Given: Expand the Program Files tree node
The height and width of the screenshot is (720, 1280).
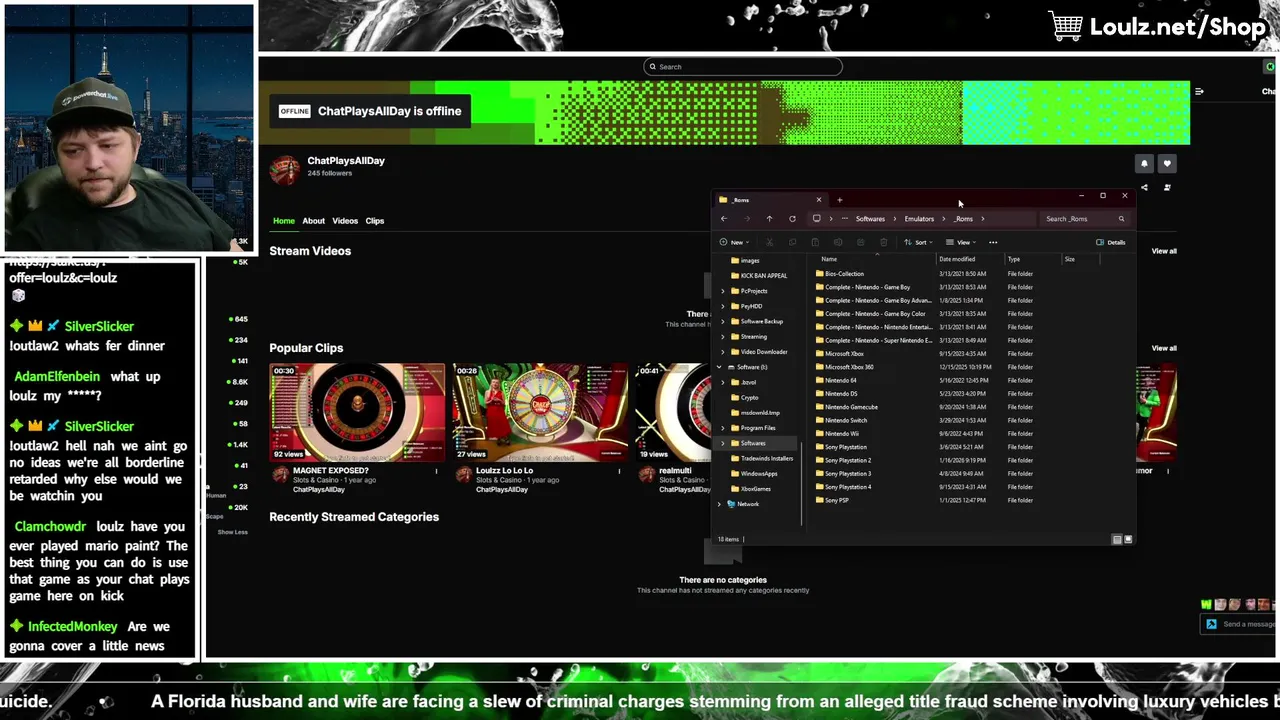Looking at the screenshot, I should [723, 428].
